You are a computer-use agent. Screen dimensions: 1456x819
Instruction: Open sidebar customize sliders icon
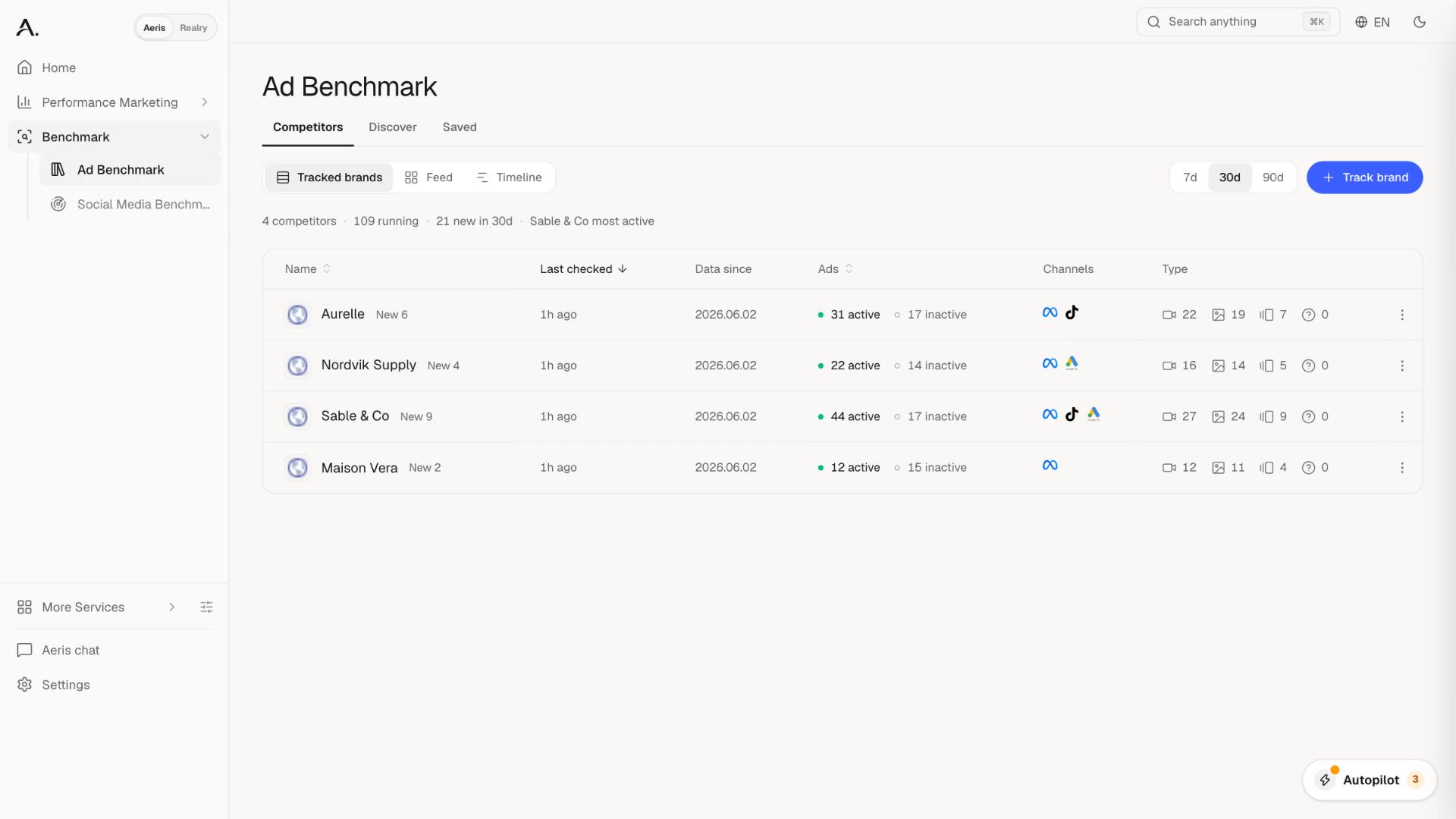[x=206, y=607]
